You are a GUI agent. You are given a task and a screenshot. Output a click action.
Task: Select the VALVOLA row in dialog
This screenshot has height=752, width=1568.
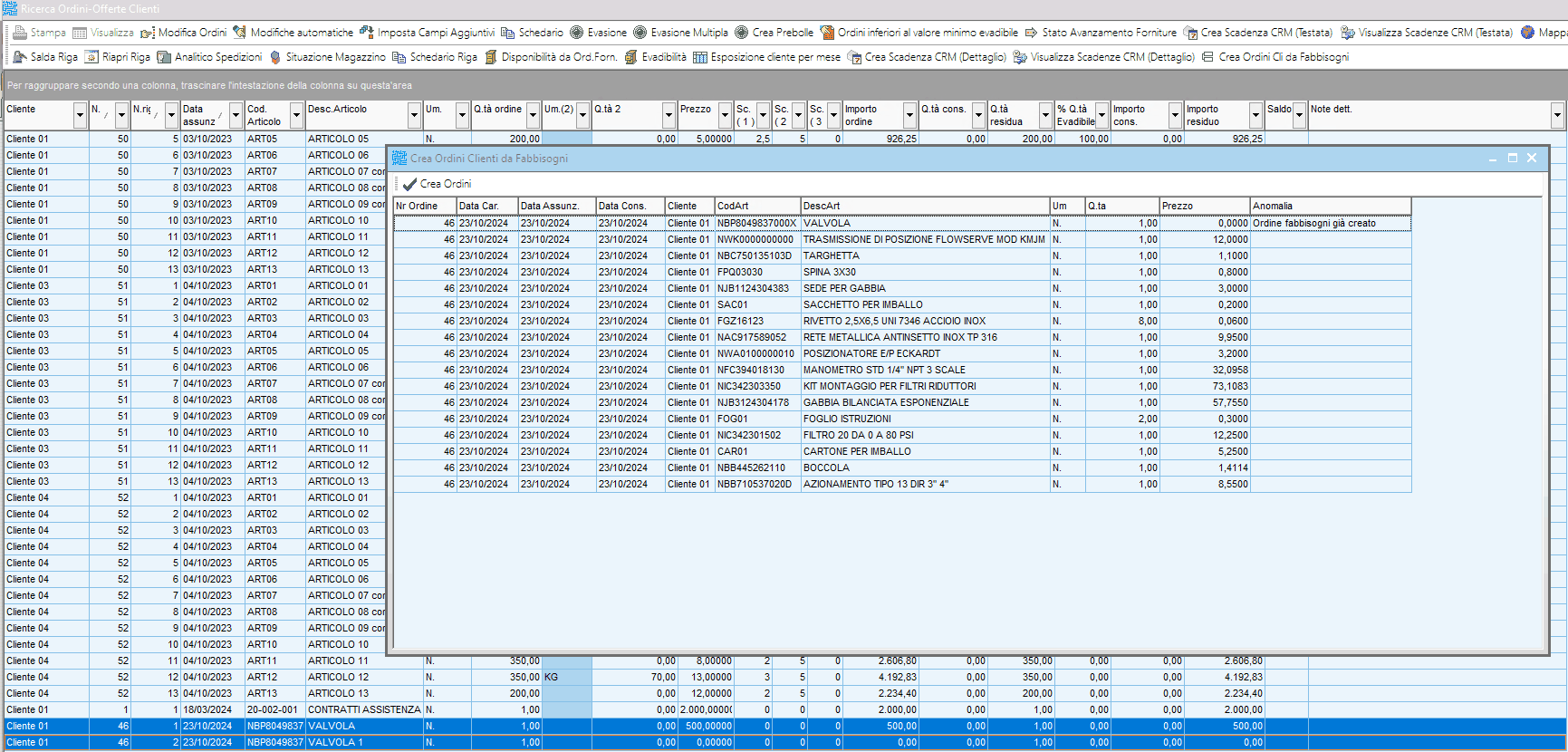pyautogui.click(x=902, y=223)
